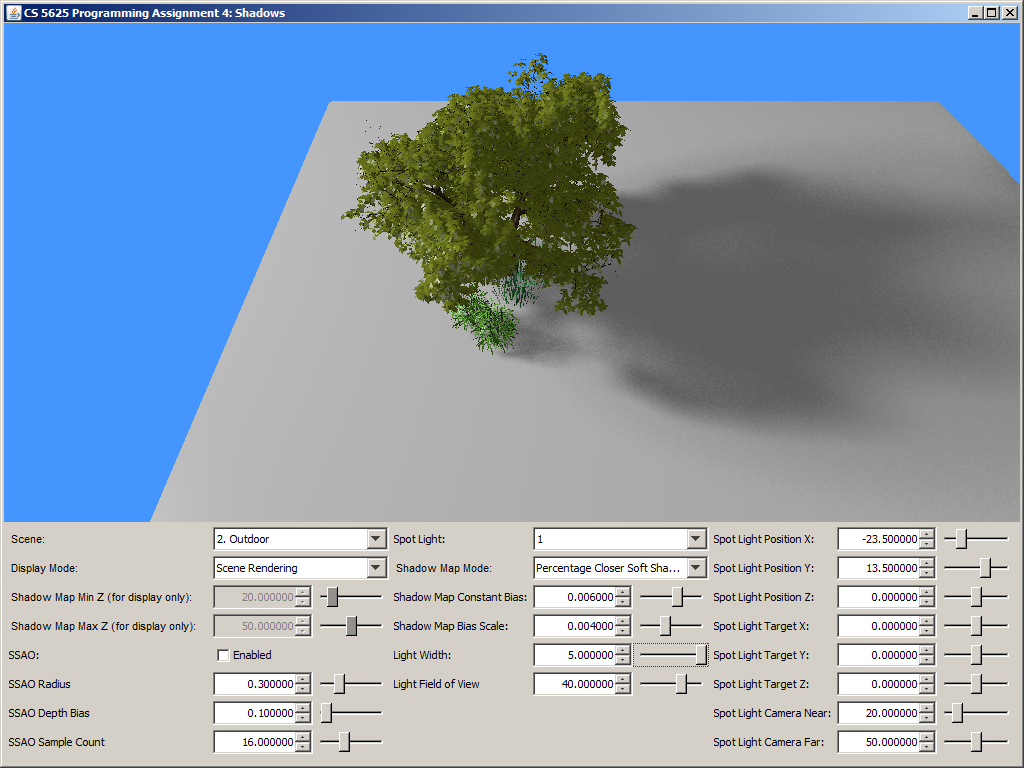Expand the Display Mode dropdown

[x=376, y=568]
